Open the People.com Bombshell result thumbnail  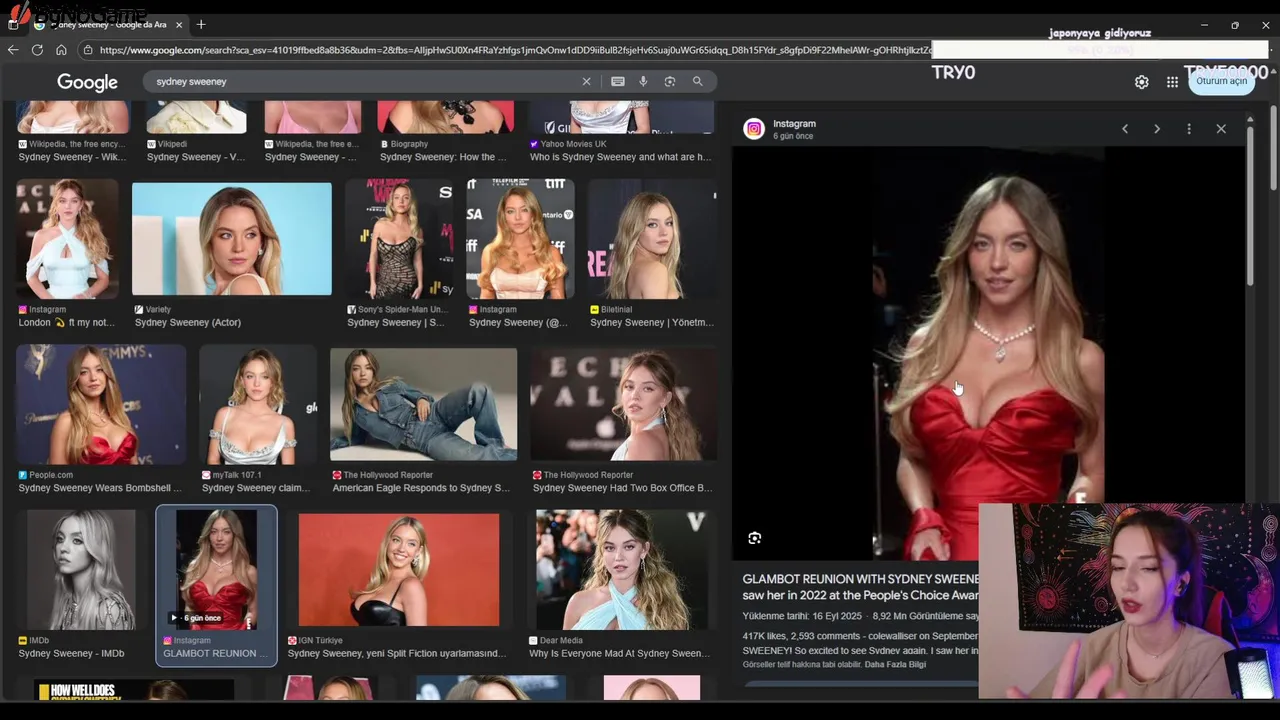[101, 405]
